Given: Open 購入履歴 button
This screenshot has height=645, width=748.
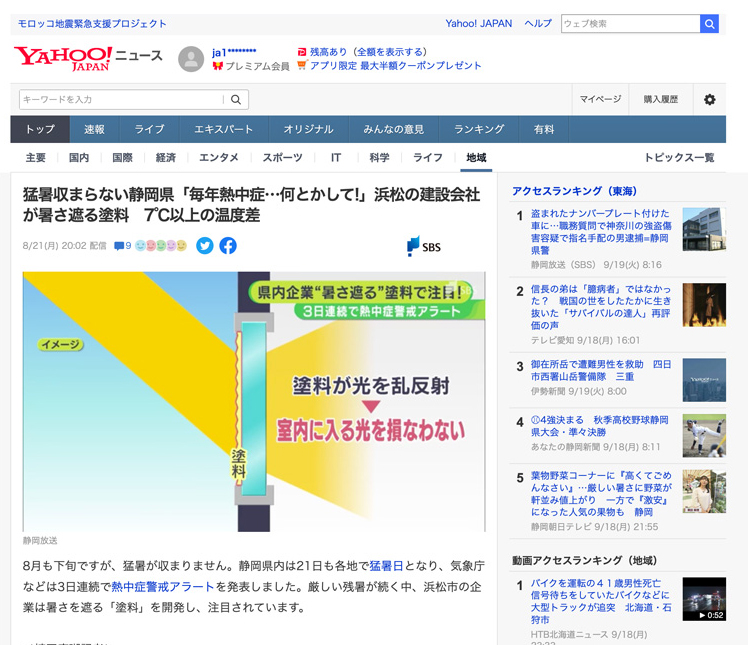Looking at the screenshot, I should tap(661, 99).
